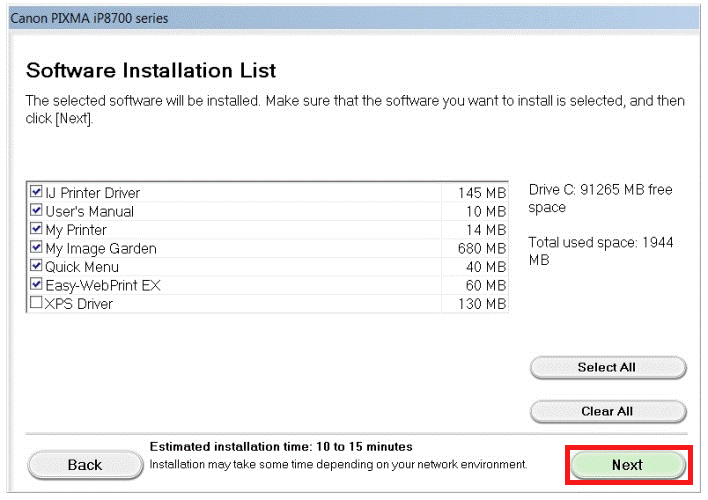Go back with the Back button
708x500 pixels.
pos(85,465)
